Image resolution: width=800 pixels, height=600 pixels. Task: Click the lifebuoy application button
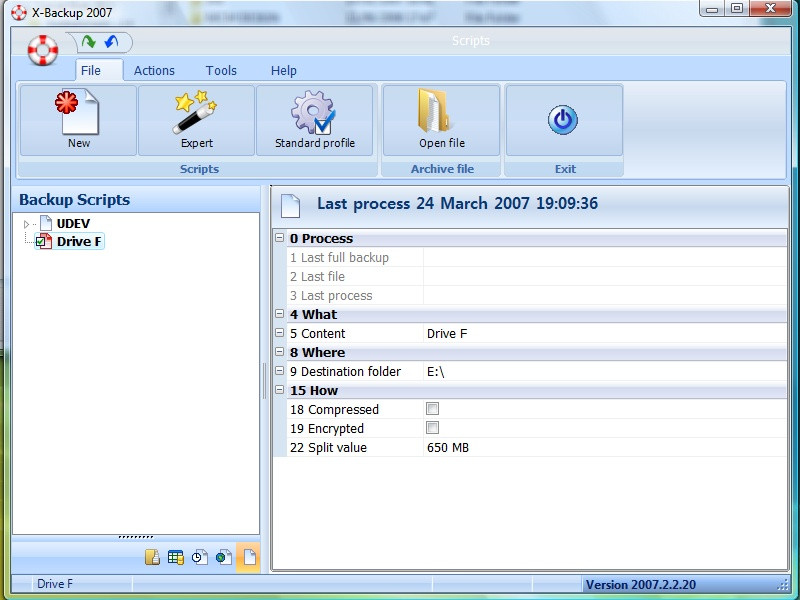click(x=43, y=50)
